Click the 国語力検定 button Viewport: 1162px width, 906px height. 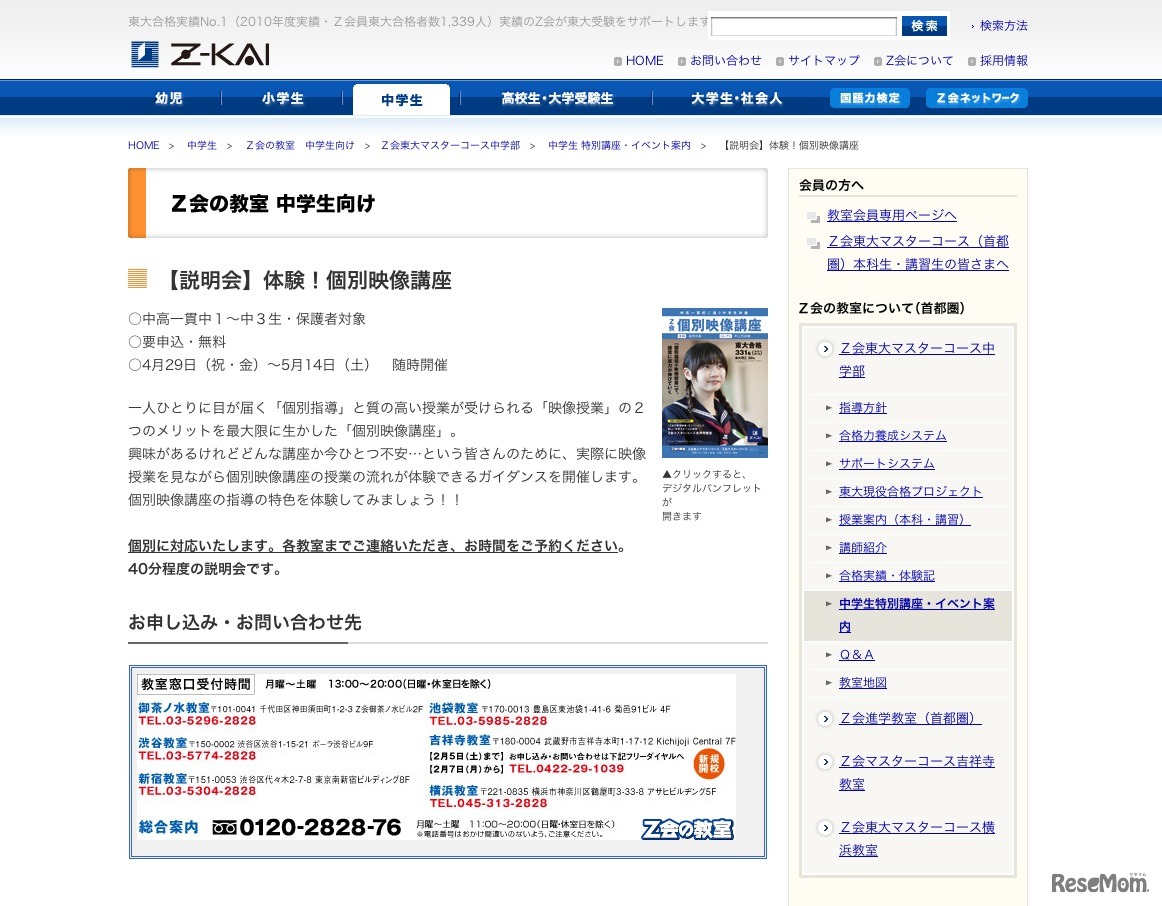[869, 98]
